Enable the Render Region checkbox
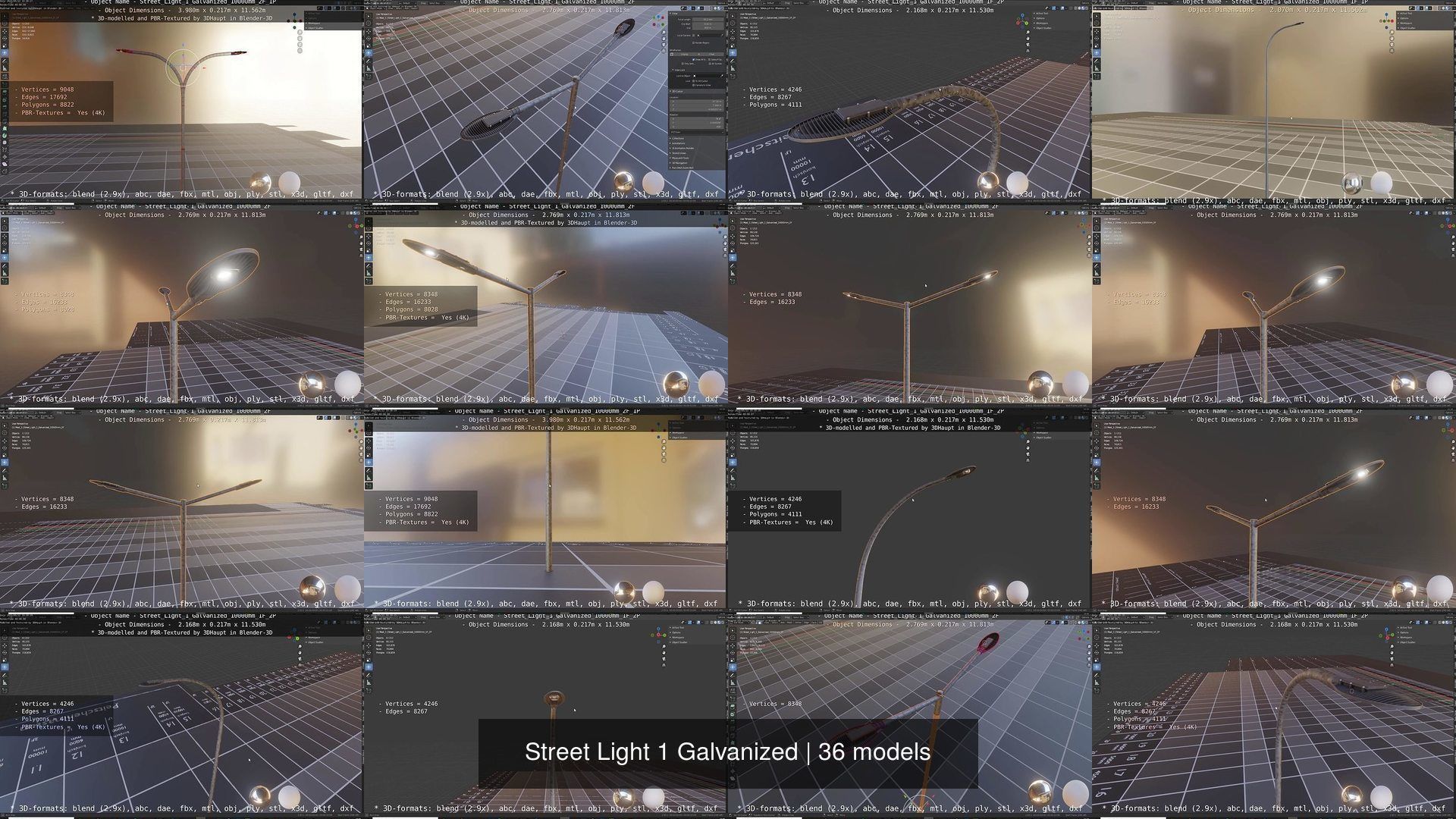The height and width of the screenshot is (819, 1456). [693, 42]
